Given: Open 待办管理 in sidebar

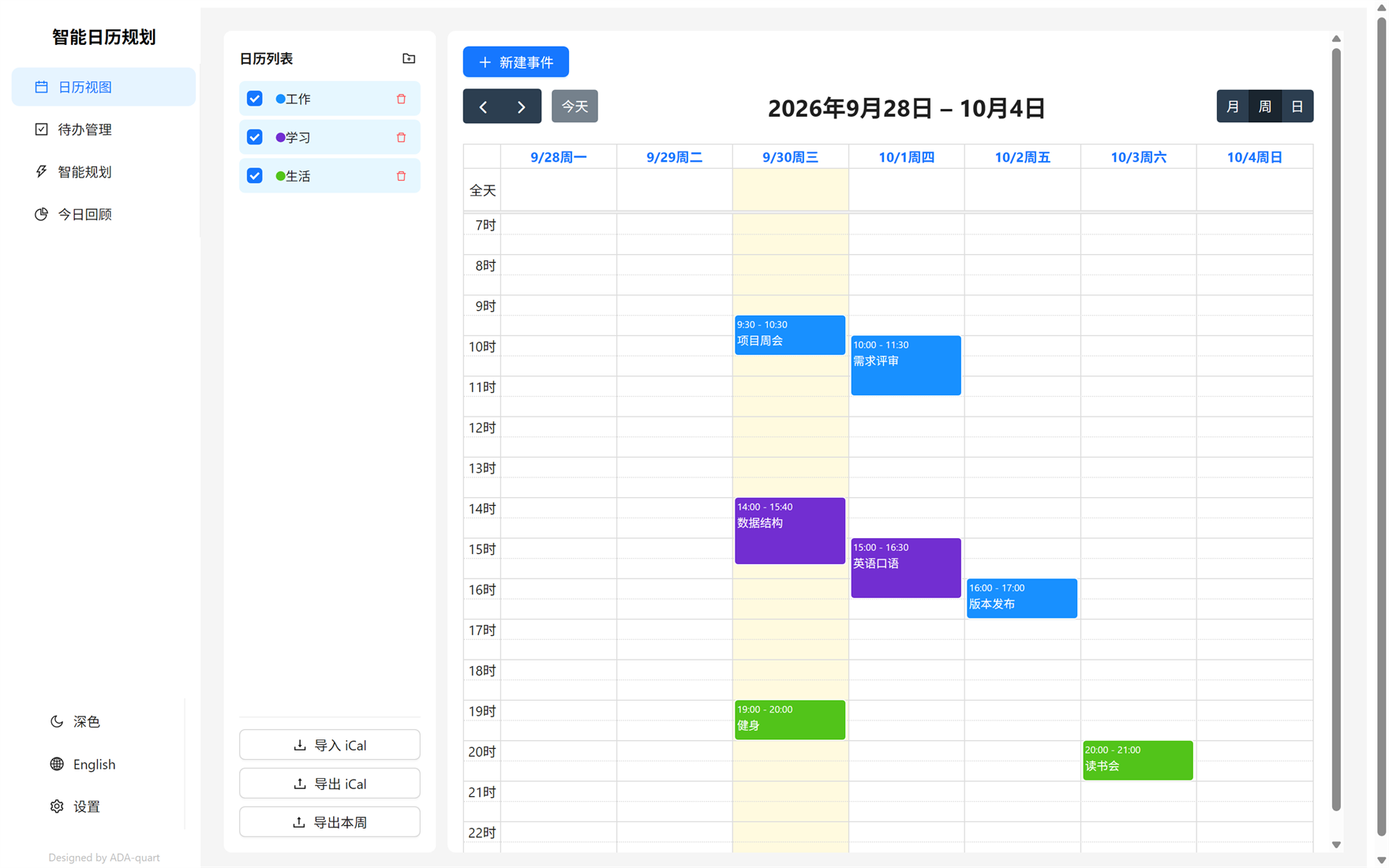Looking at the screenshot, I should [x=103, y=129].
